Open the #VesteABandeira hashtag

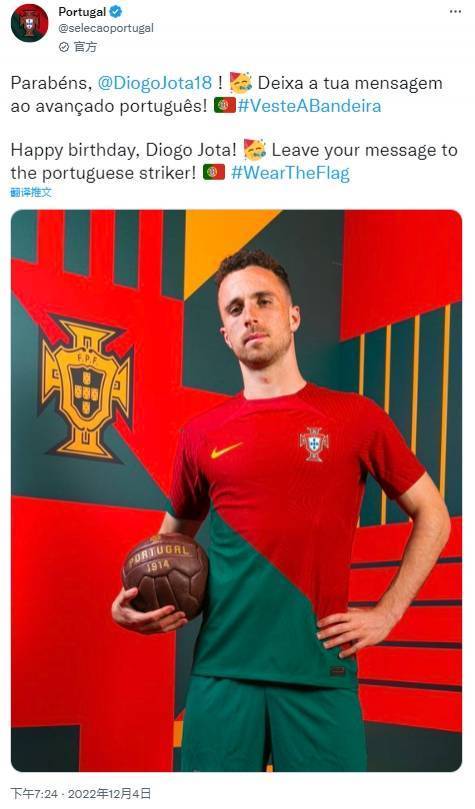click(x=309, y=106)
